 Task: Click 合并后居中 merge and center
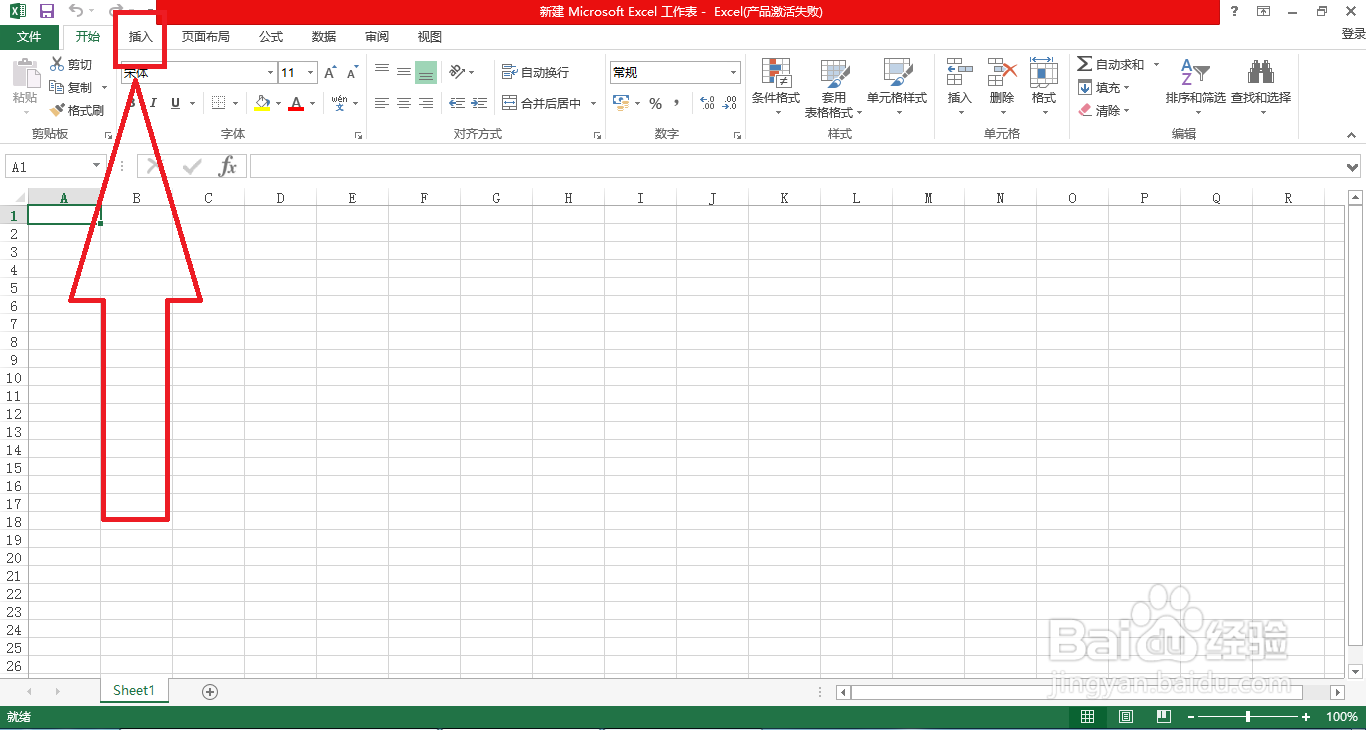tap(541, 103)
